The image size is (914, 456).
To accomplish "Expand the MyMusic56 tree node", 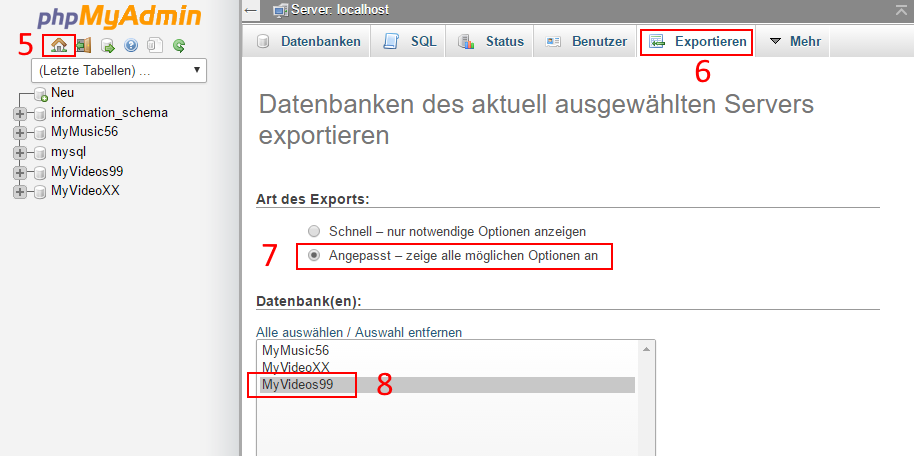I will tap(20, 133).
